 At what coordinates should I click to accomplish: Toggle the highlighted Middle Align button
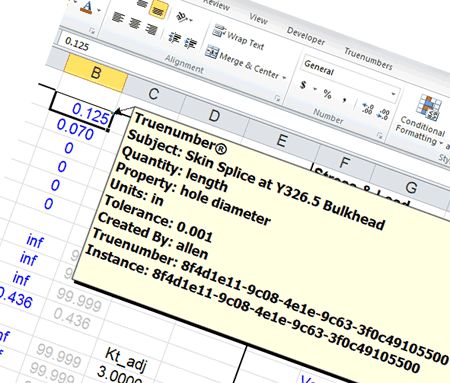(x=157, y=10)
